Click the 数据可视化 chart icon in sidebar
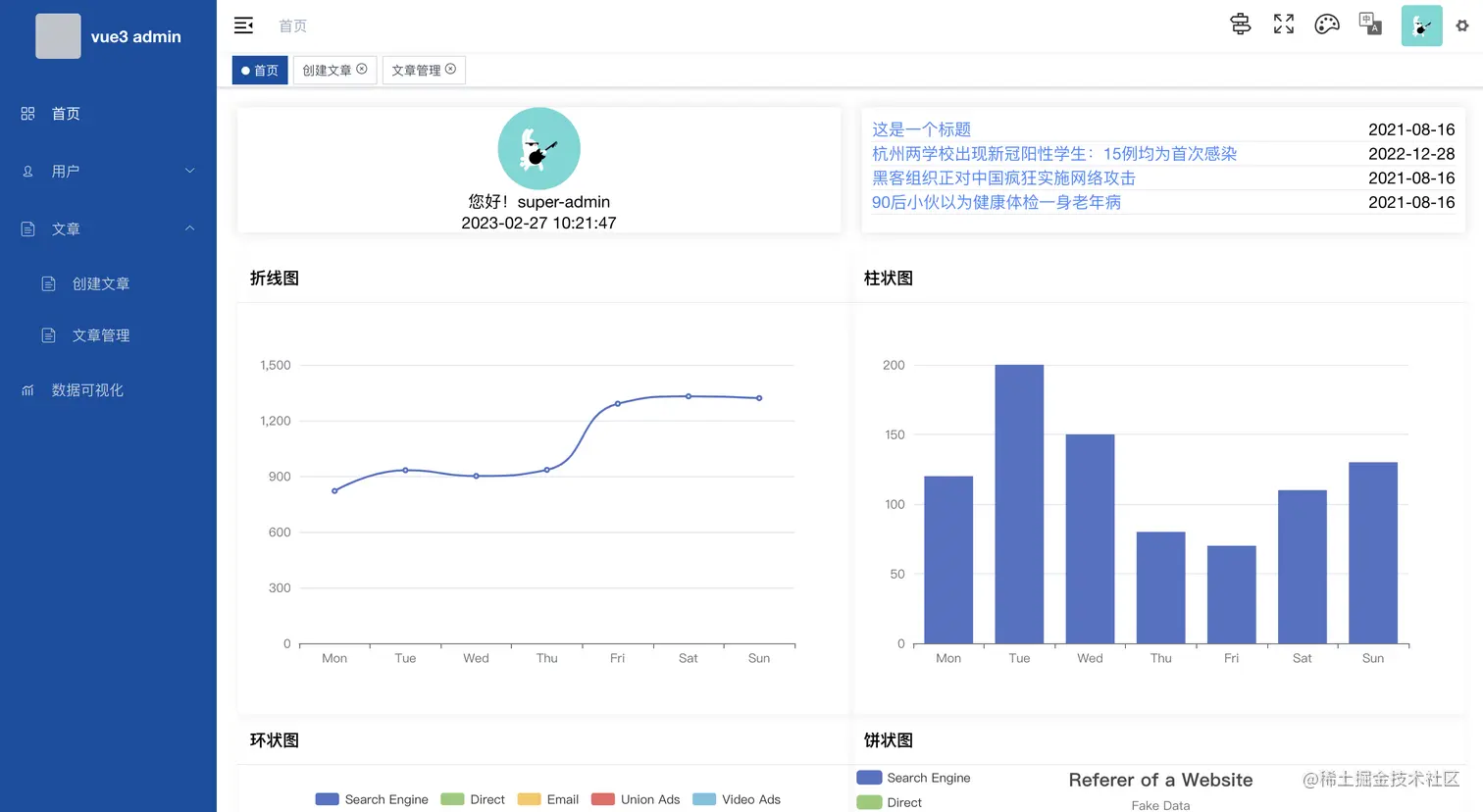This screenshot has width=1483, height=812. [27, 390]
